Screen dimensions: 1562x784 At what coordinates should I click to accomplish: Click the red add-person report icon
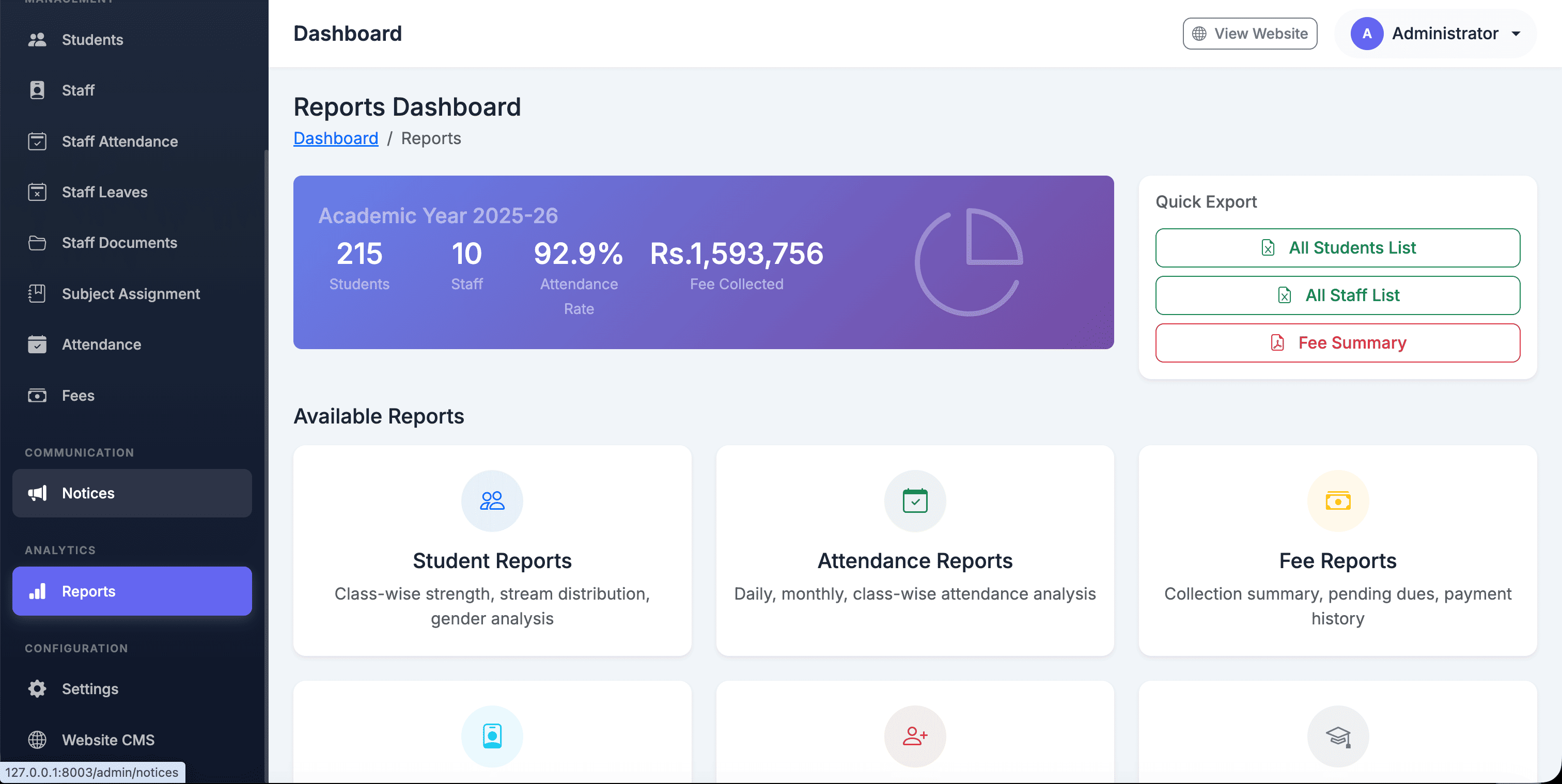914,735
